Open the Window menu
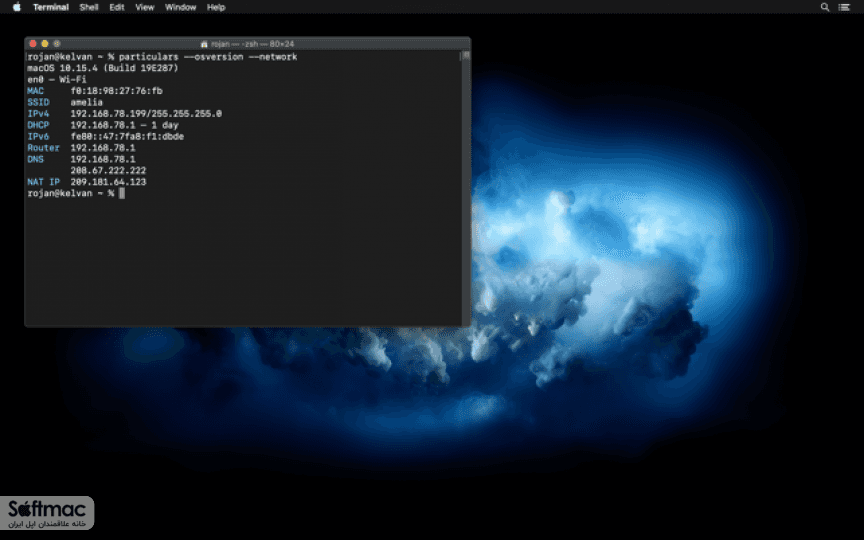Screen dimensions: 864x540 pyautogui.click(x=180, y=7)
